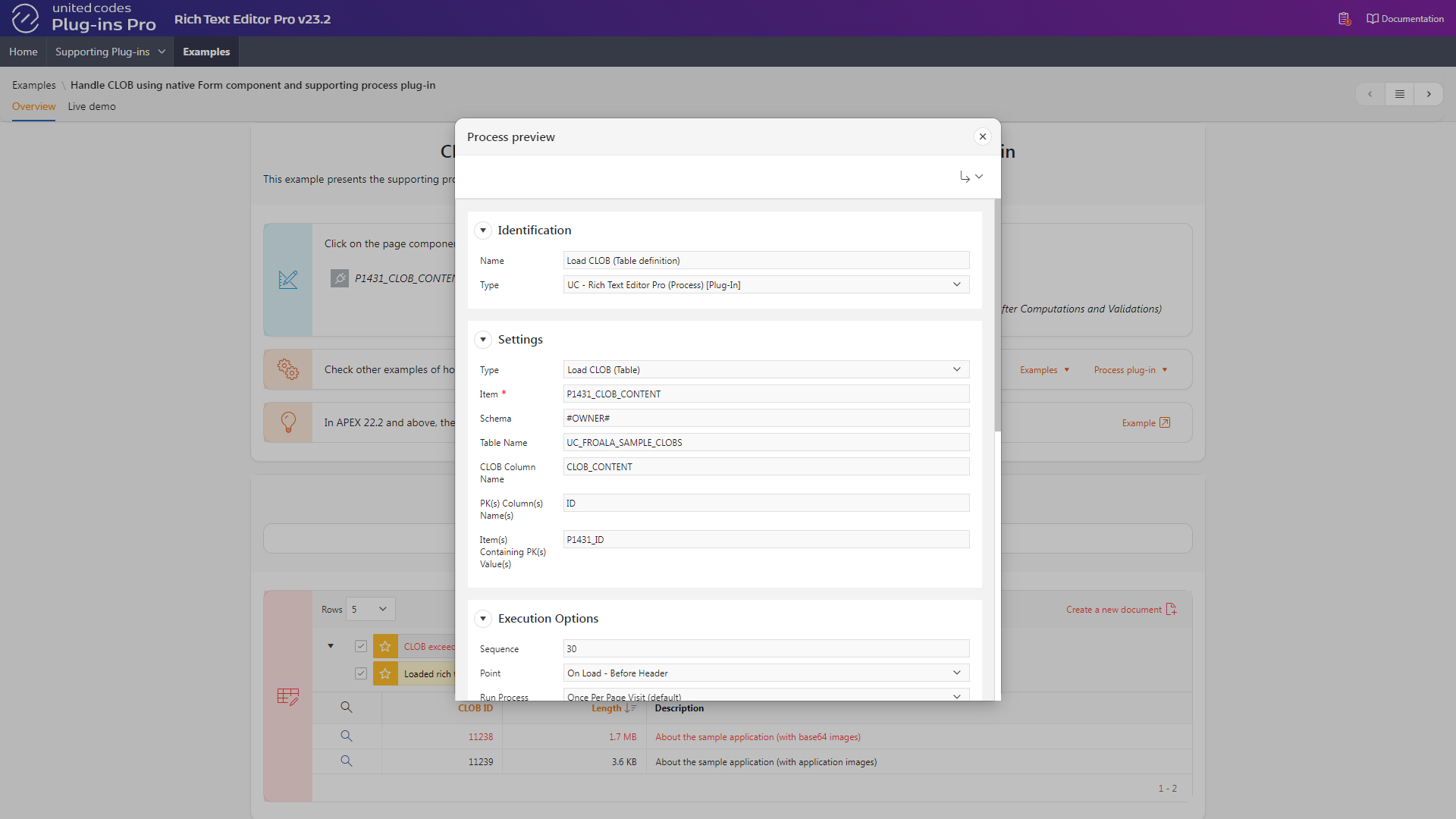1456x819 pixels.
Task: Go to next example arrow
Action: 1429,94
